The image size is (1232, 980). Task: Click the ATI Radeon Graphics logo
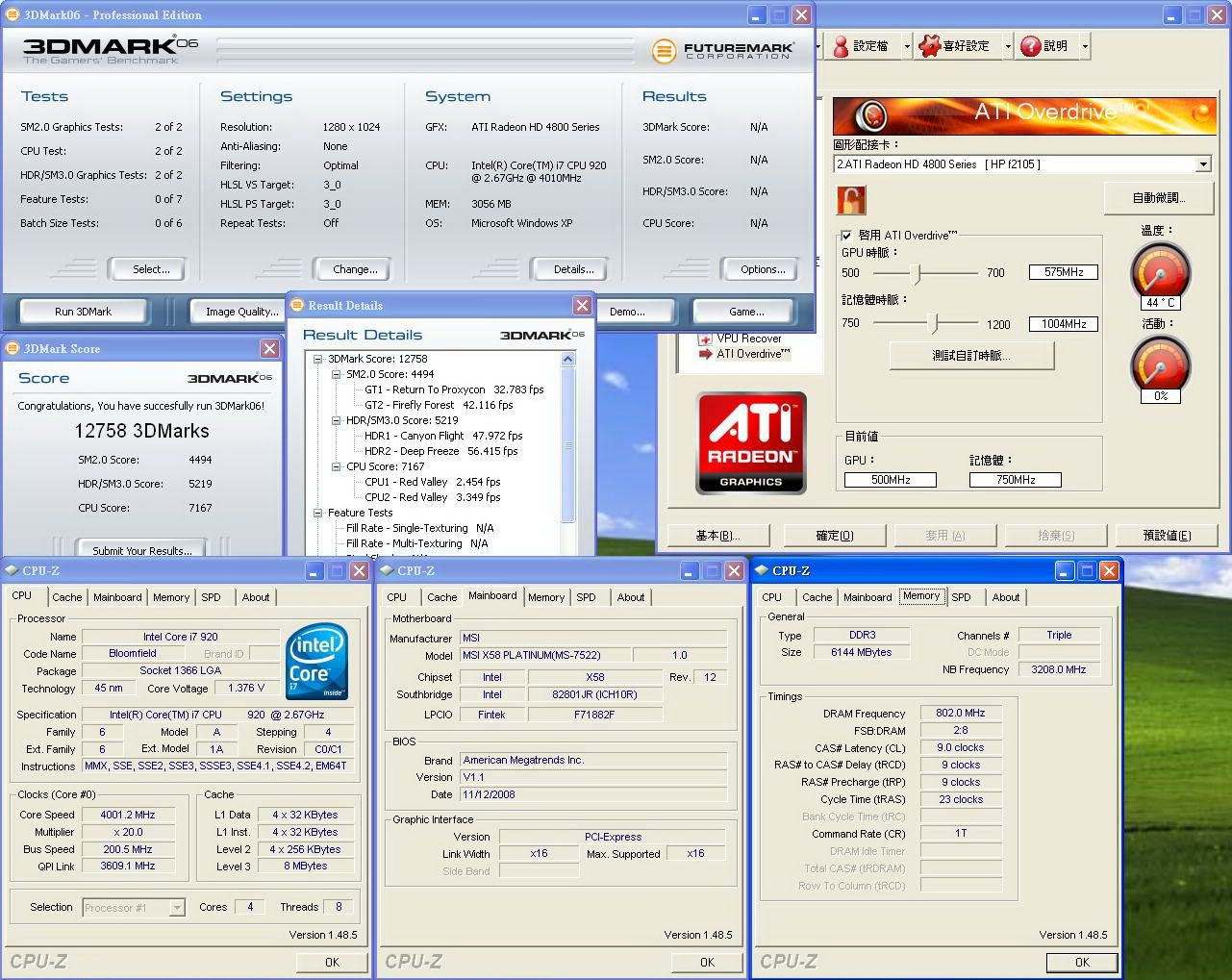pos(751,443)
